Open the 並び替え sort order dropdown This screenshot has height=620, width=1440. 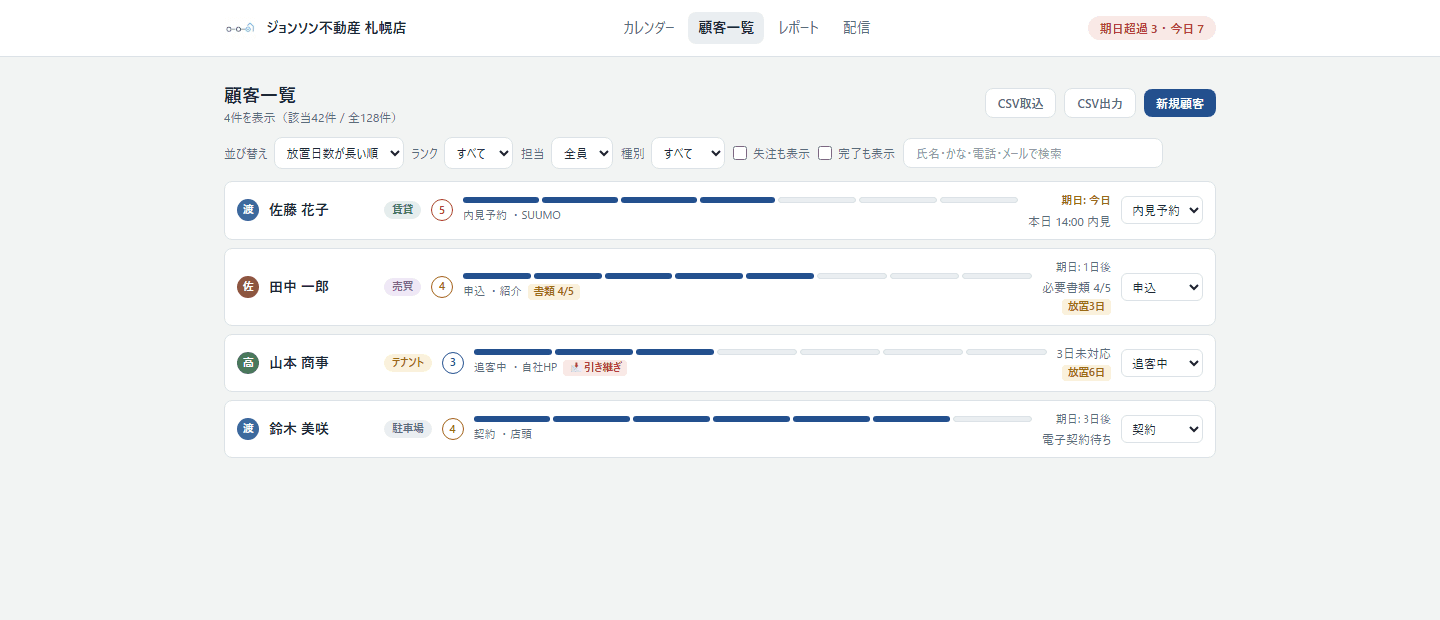pyautogui.click(x=339, y=153)
